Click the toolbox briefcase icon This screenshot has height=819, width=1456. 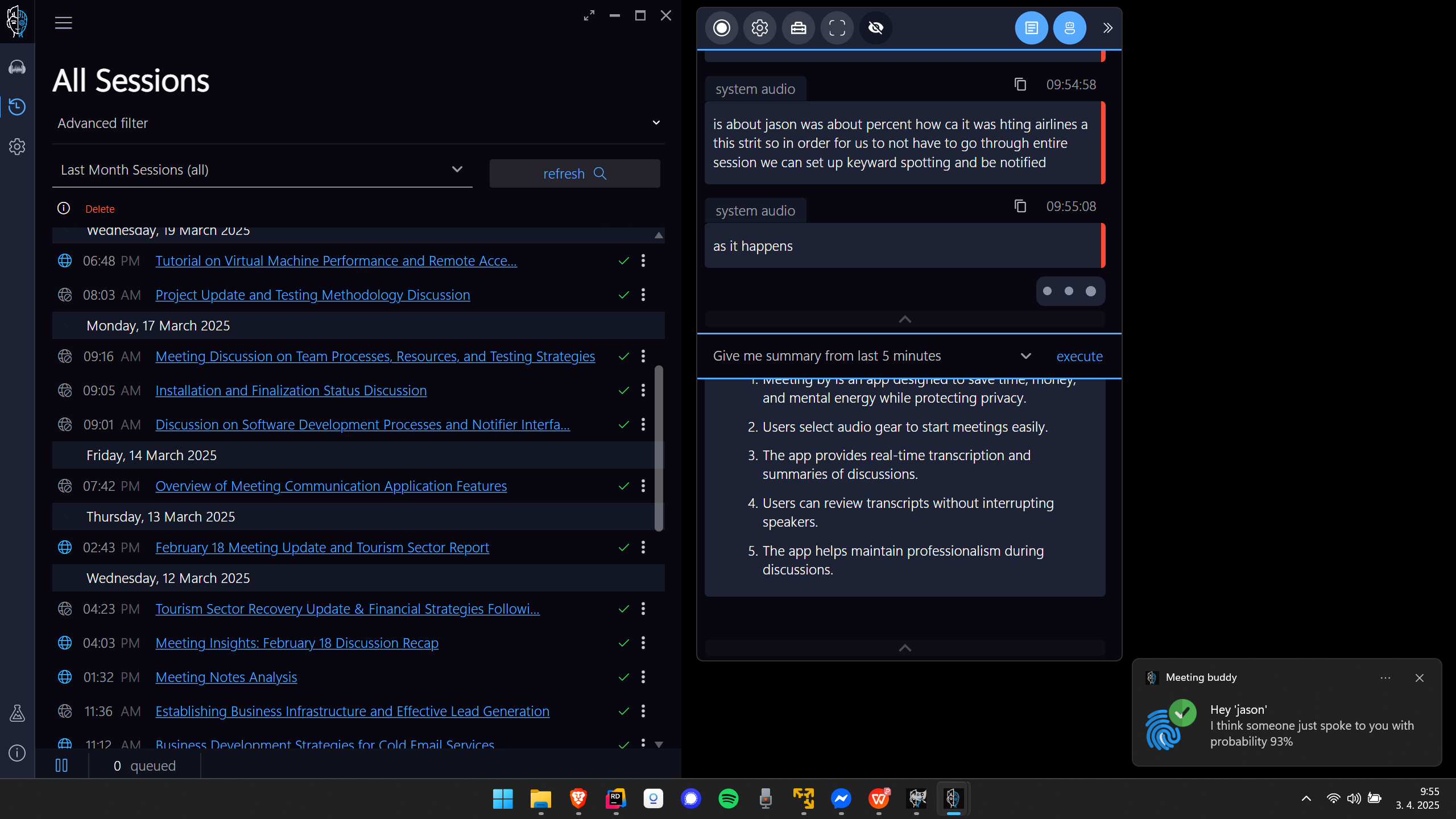tap(799, 28)
